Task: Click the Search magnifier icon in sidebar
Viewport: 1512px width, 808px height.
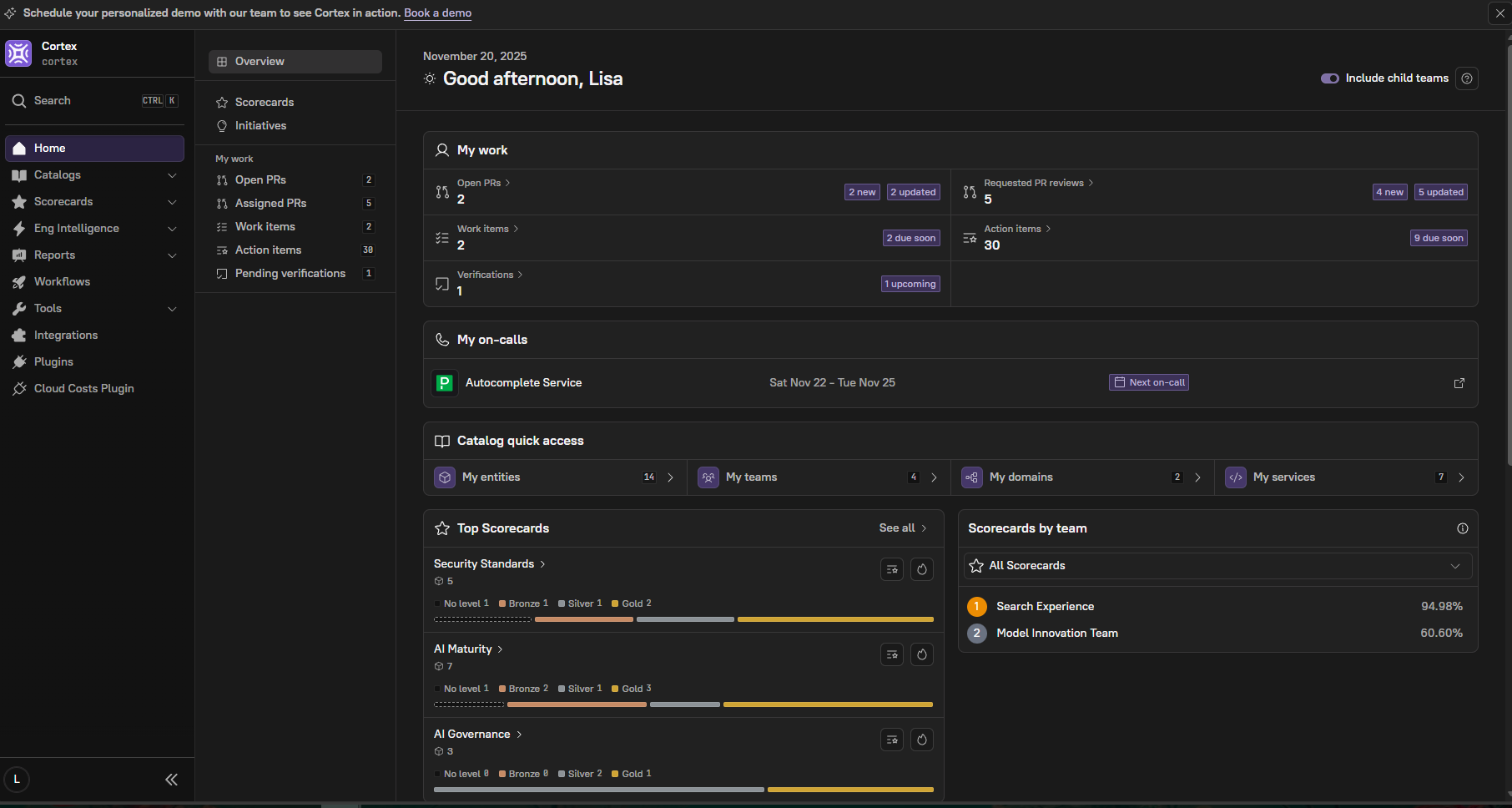Action: (x=19, y=101)
